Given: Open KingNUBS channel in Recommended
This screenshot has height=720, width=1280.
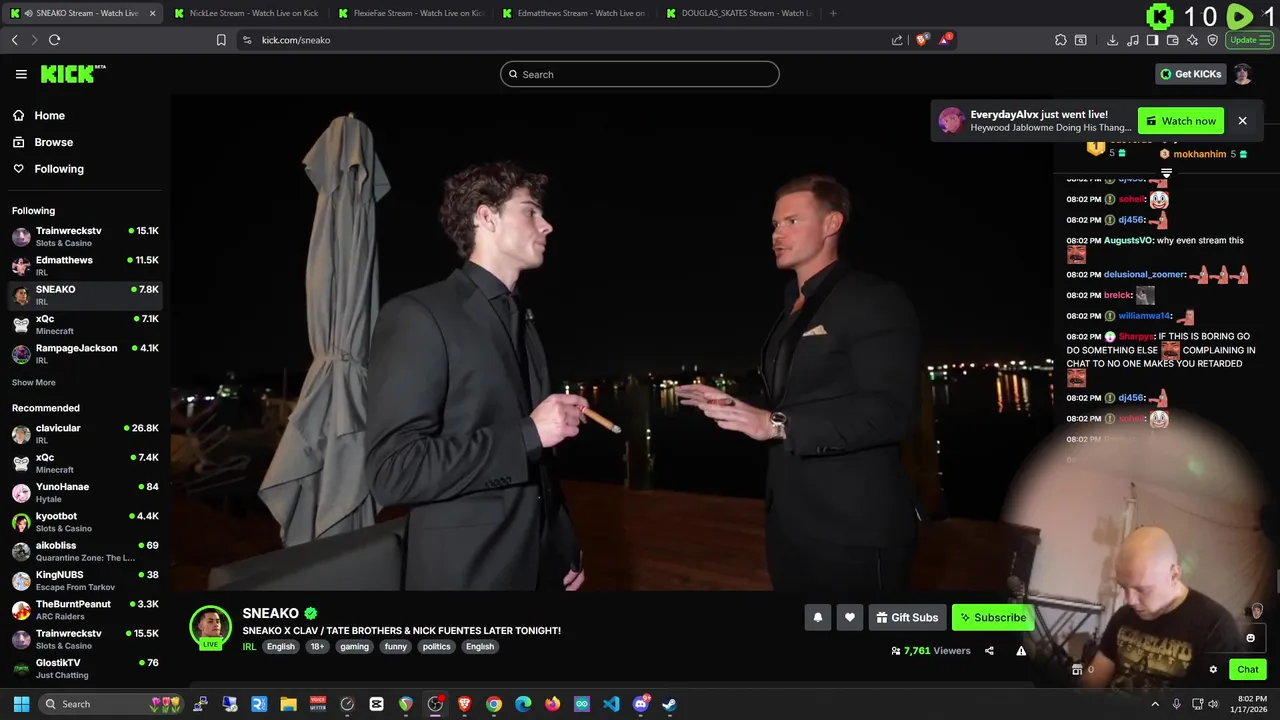Looking at the screenshot, I should click(85, 580).
